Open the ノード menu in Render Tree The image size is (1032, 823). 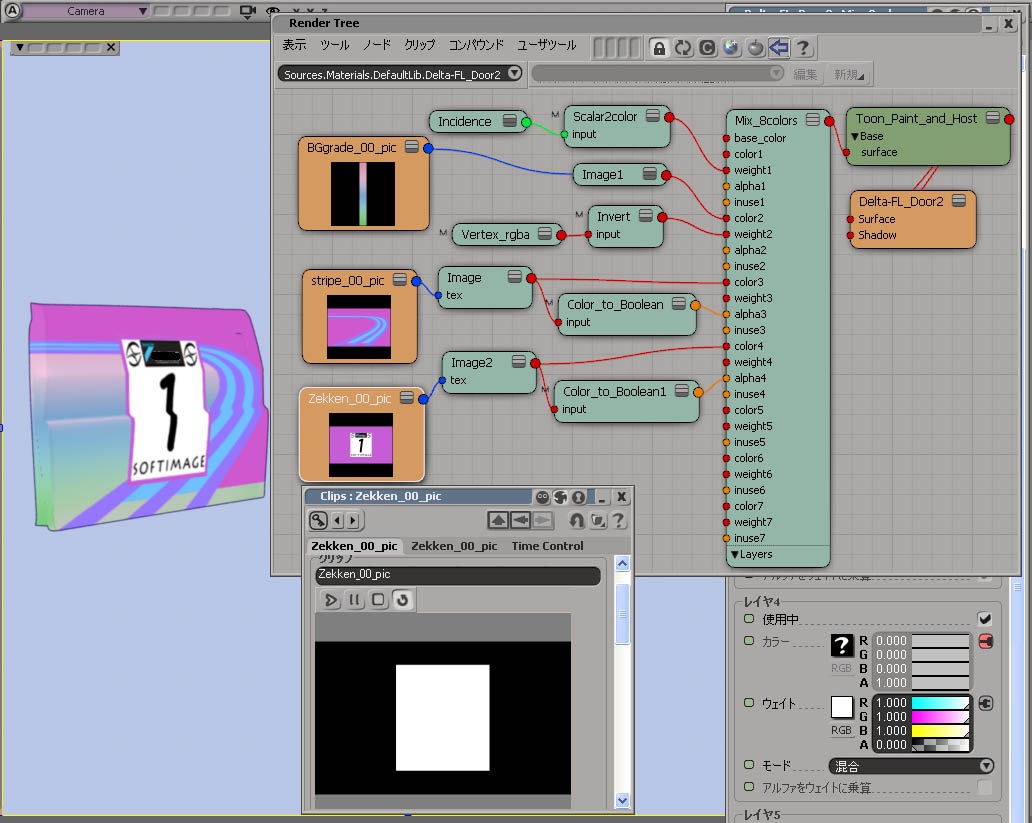377,46
